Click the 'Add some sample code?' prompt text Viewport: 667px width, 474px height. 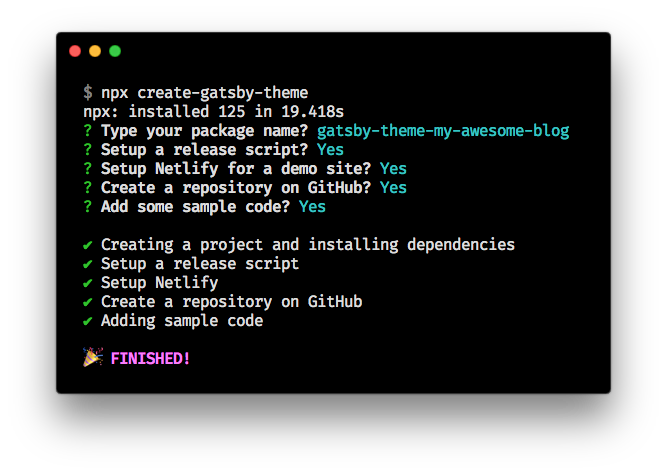(195, 207)
